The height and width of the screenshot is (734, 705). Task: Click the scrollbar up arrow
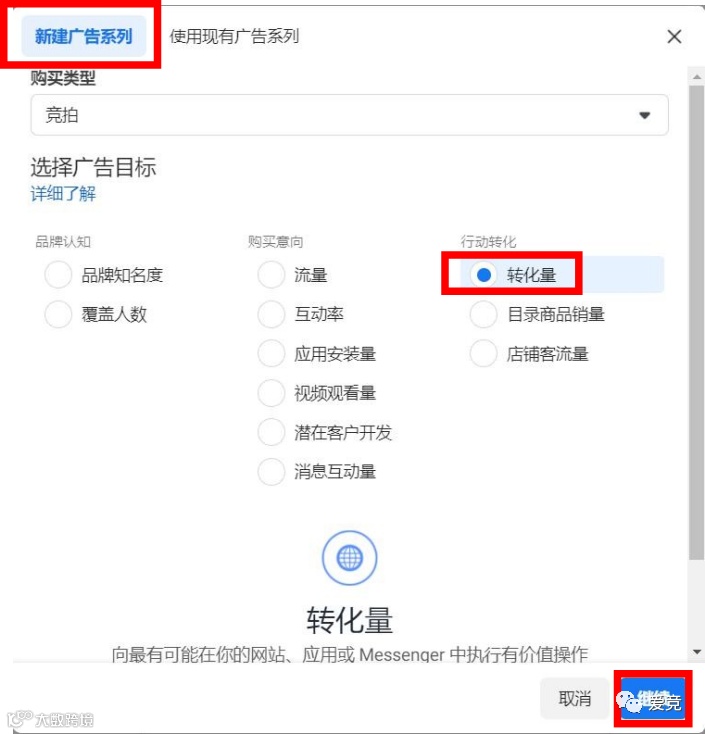(x=697, y=77)
